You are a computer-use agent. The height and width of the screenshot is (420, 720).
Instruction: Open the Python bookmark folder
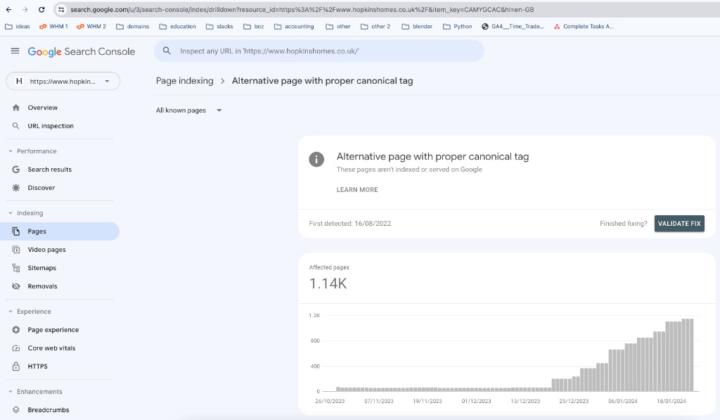(457, 27)
